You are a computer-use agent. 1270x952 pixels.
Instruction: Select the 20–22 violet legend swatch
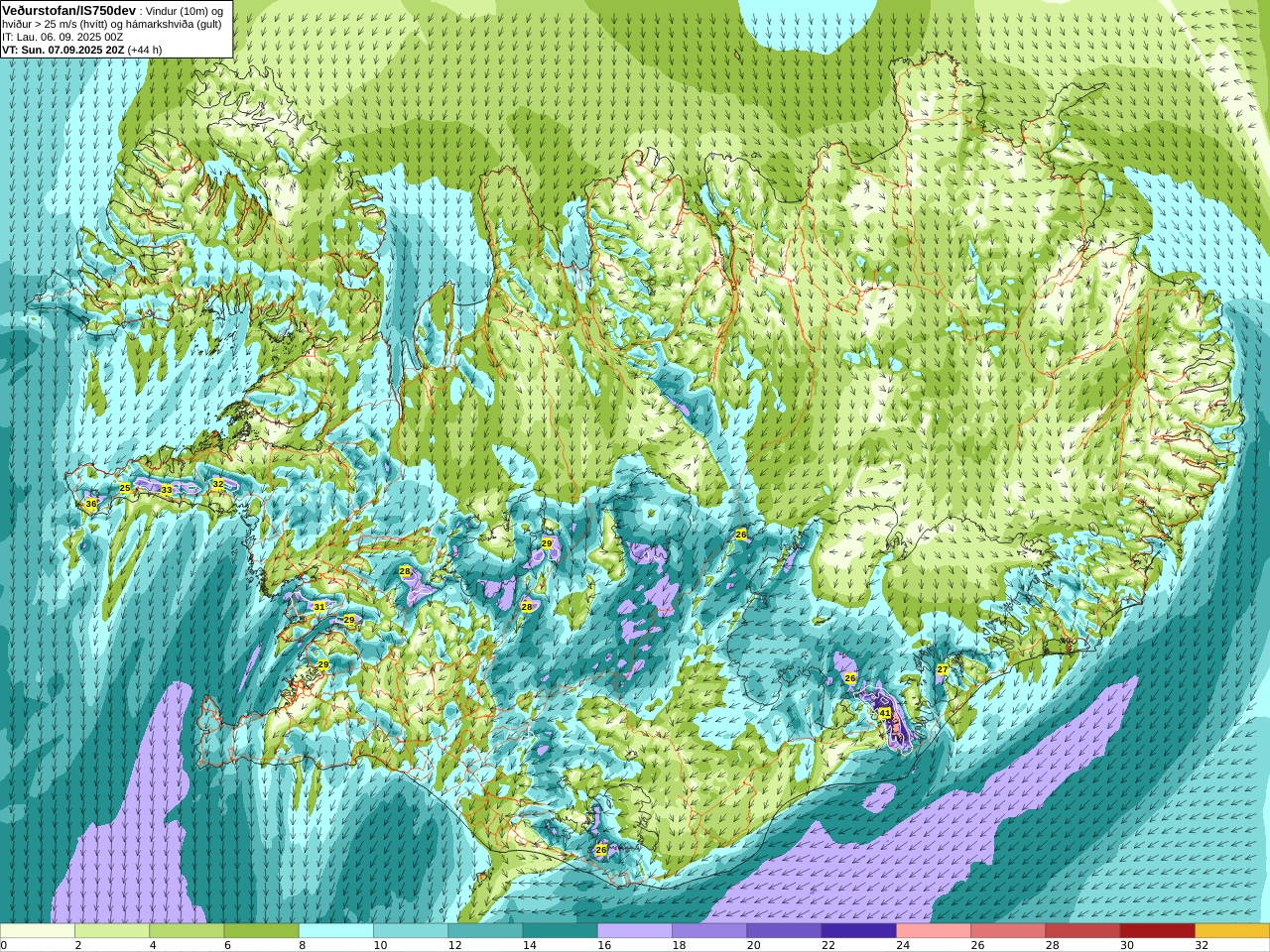point(784,931)
